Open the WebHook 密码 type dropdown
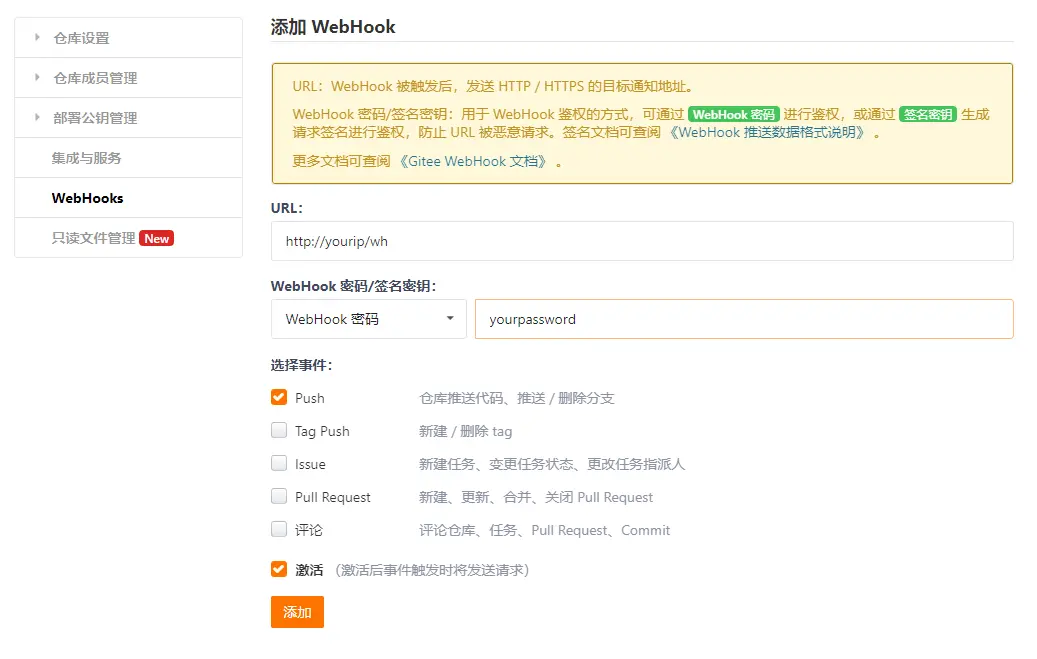This screenshot has width=1037, height=659. [368, 319]
